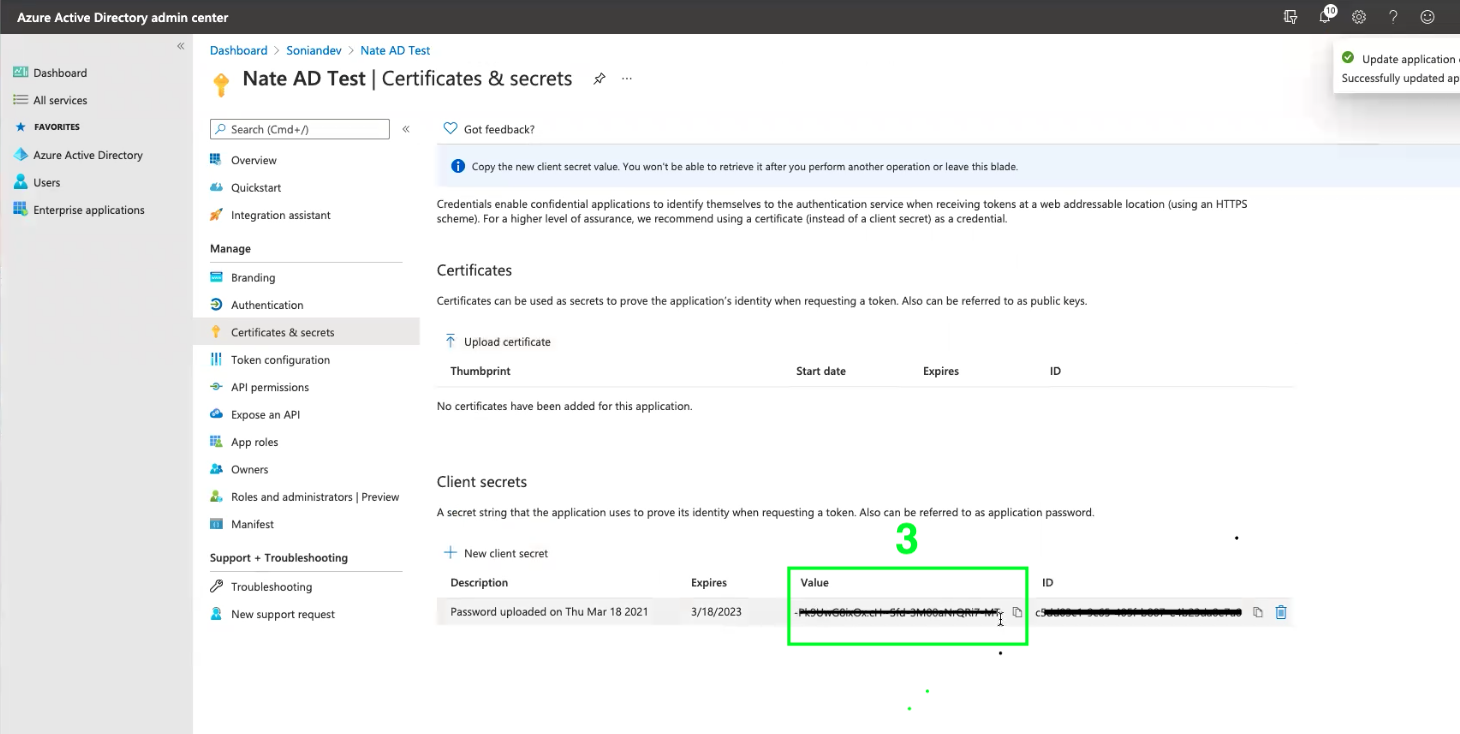
Task: Open Expose an API menu item
Action: click(265, 415)
